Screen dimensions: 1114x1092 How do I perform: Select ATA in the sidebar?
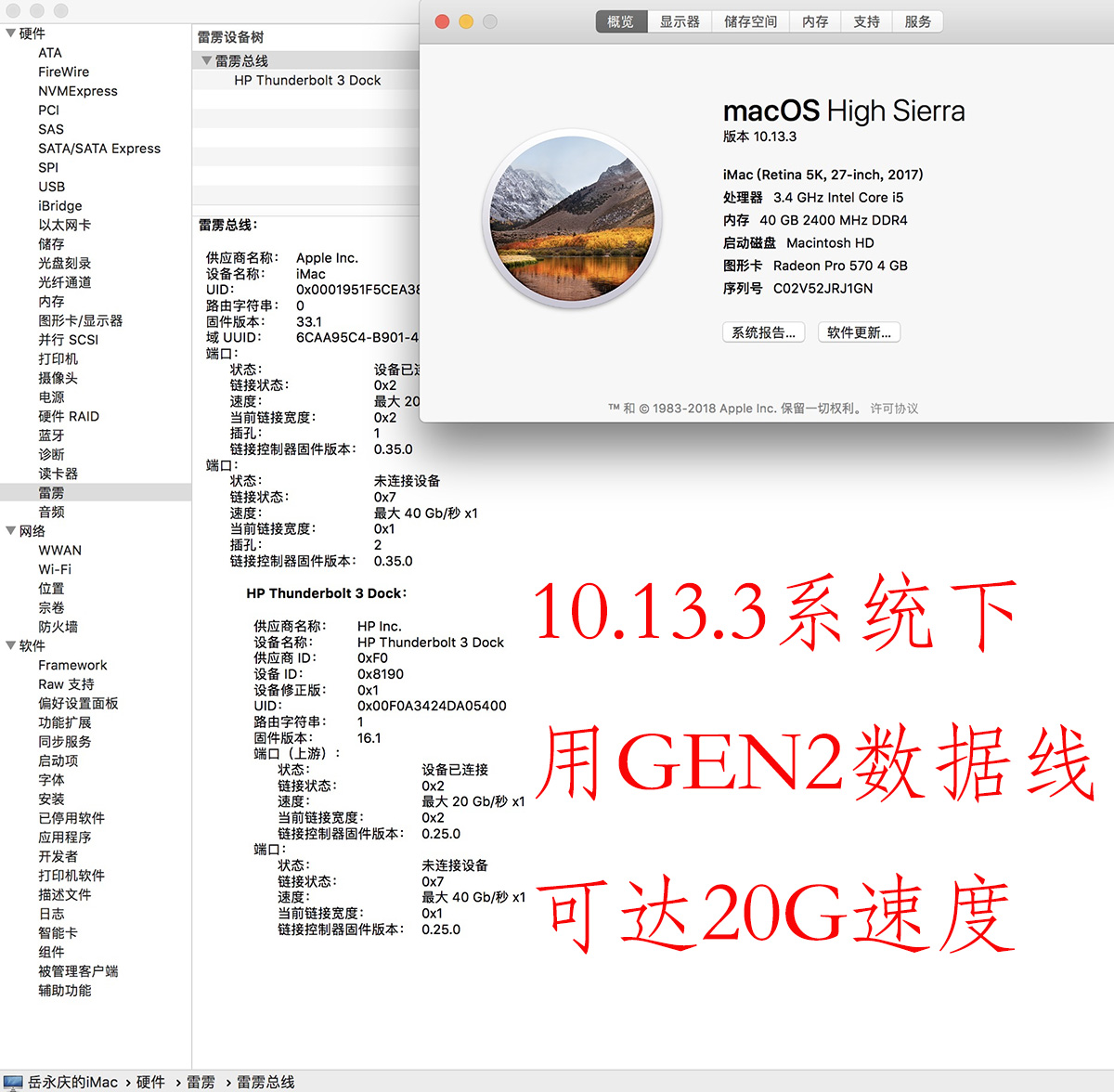[x=50, y=53]
